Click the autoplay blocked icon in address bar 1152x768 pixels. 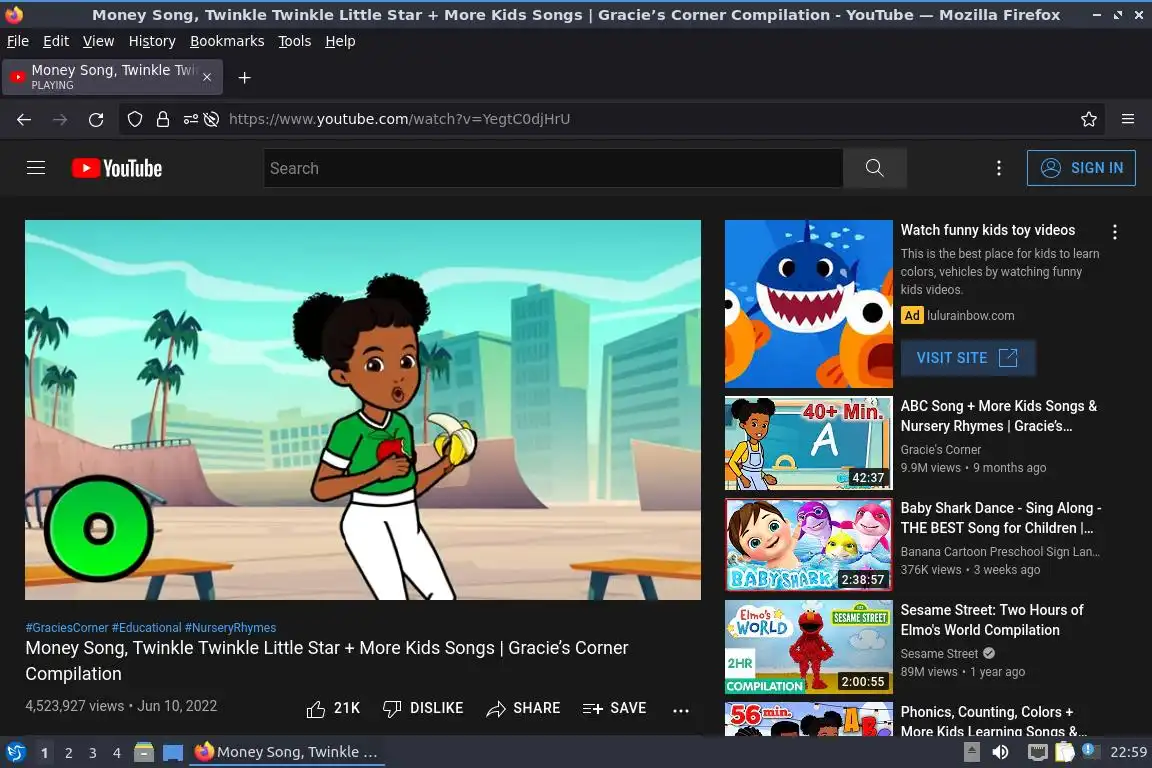(212, 119)
